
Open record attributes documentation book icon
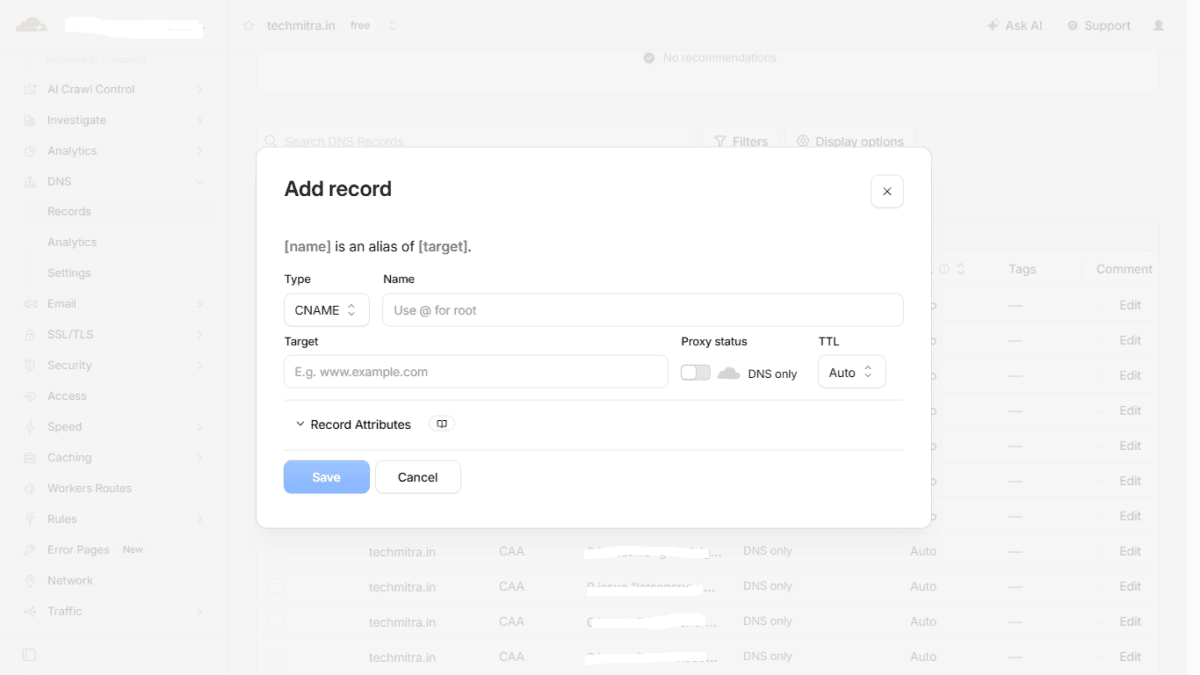coord(442,424)
